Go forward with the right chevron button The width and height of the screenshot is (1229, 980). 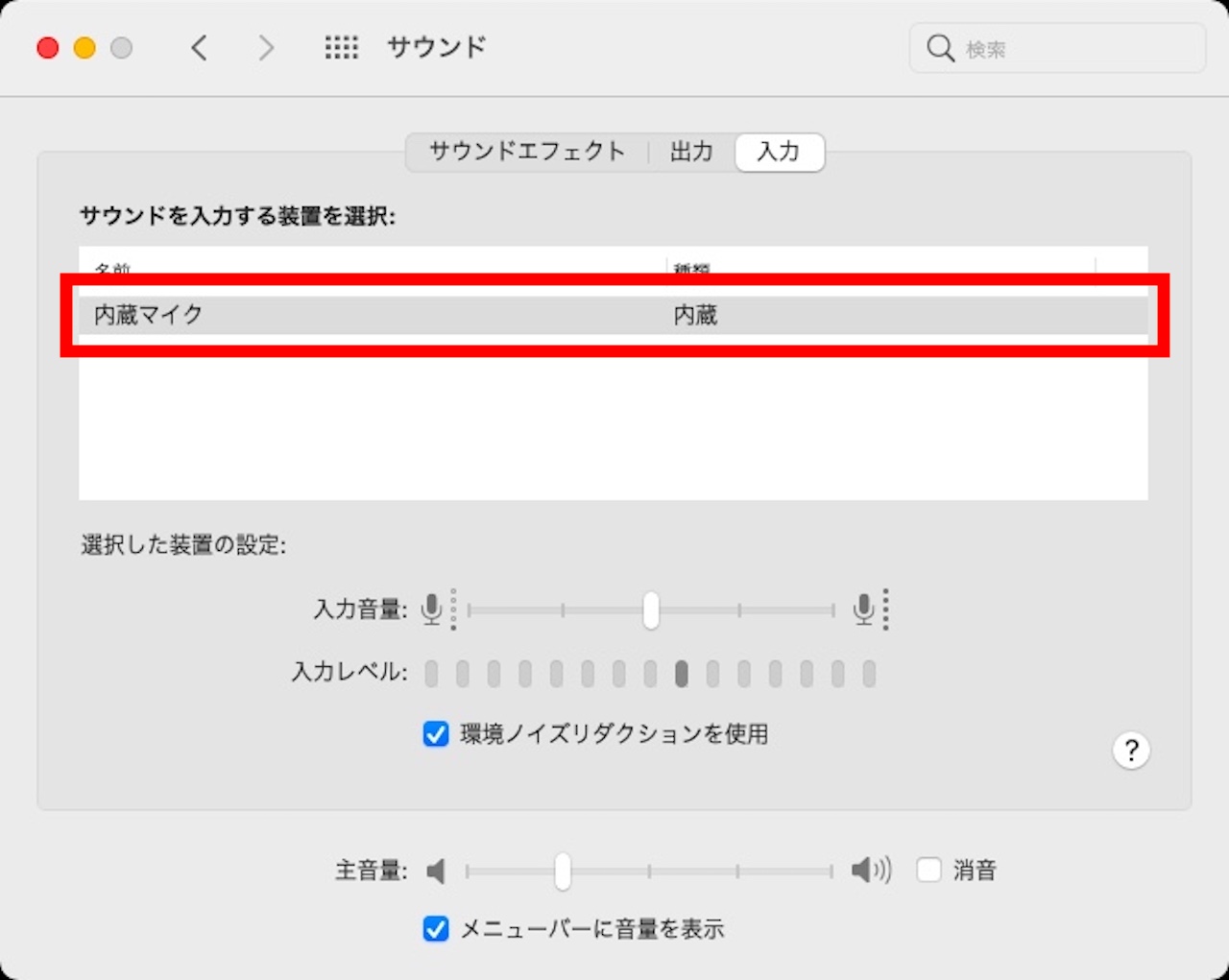(x=266, y=48)
